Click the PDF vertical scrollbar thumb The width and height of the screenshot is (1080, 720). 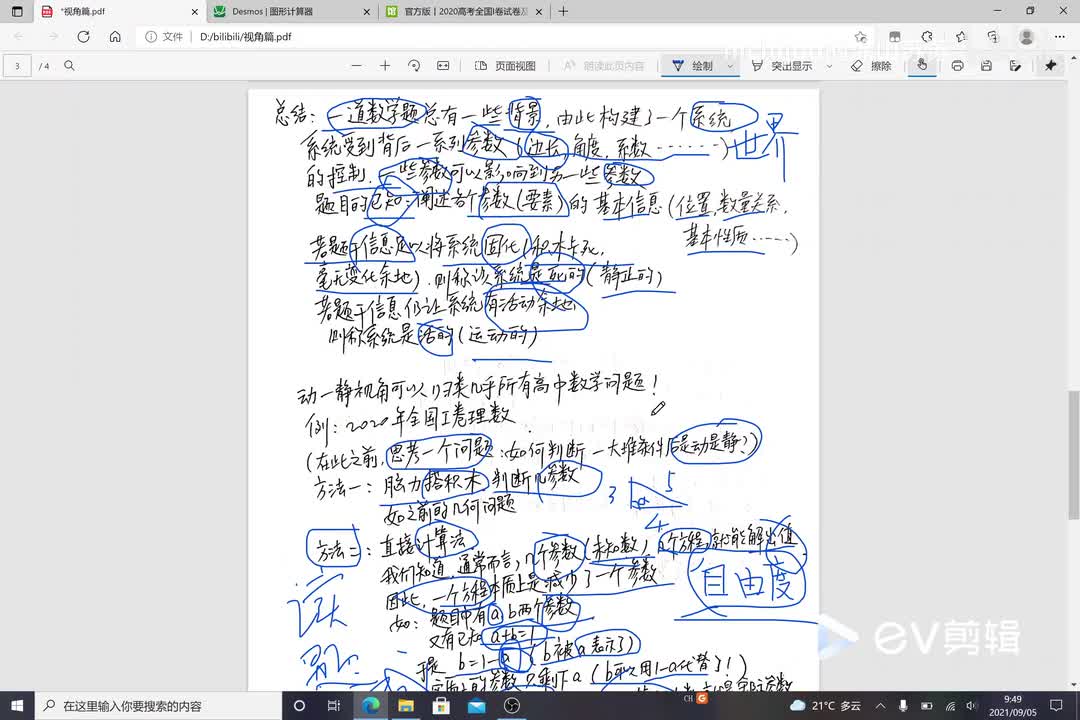pos(1073,455)
